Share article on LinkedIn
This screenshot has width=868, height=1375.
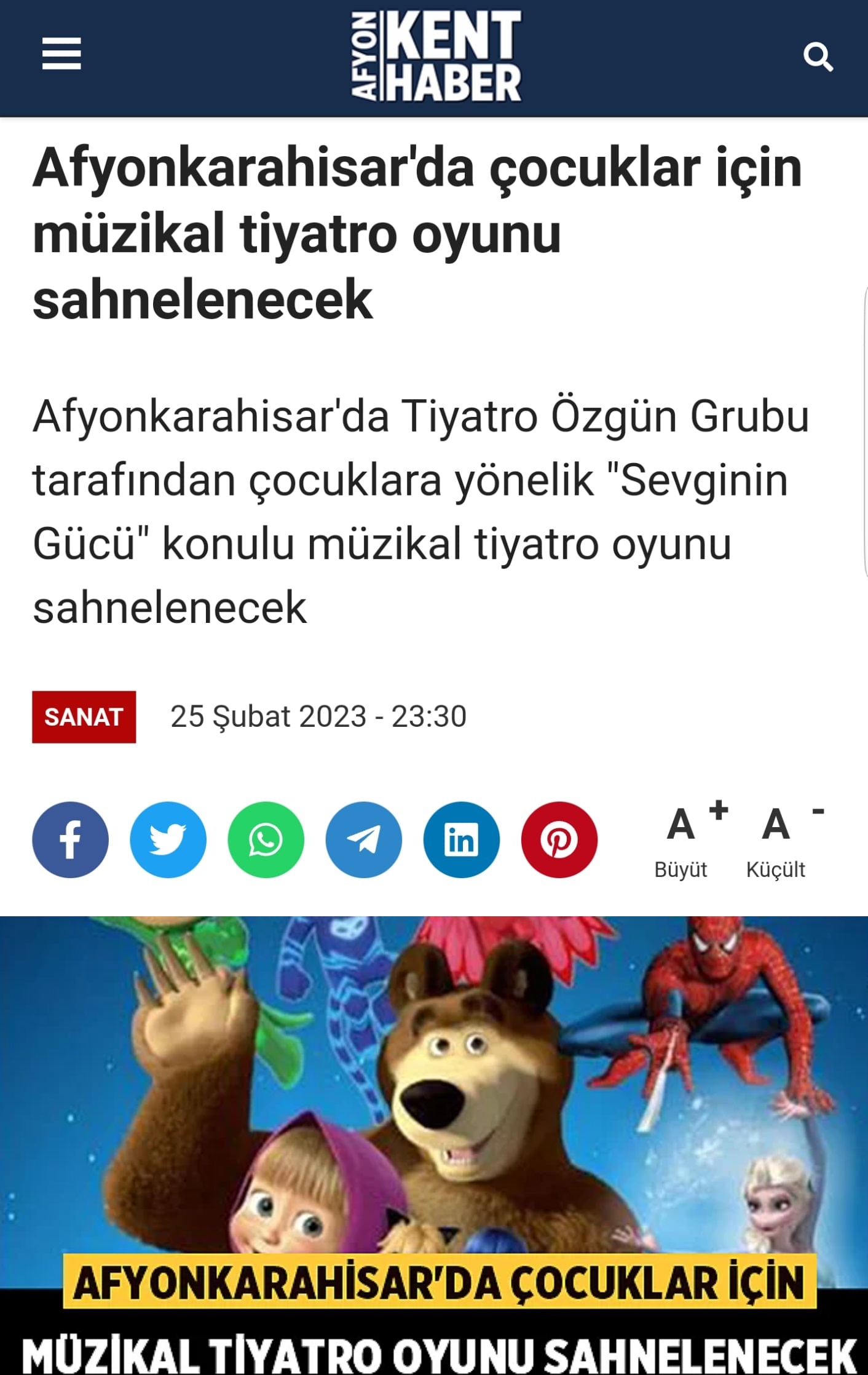(x=461, y=839)
